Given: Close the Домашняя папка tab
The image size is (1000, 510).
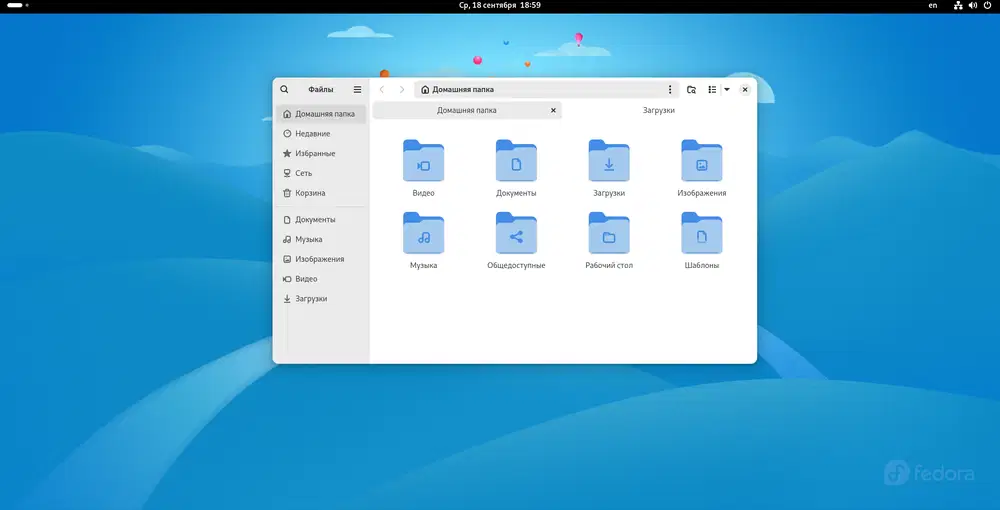Looking at the screenshot, I should tap(553, 110).
